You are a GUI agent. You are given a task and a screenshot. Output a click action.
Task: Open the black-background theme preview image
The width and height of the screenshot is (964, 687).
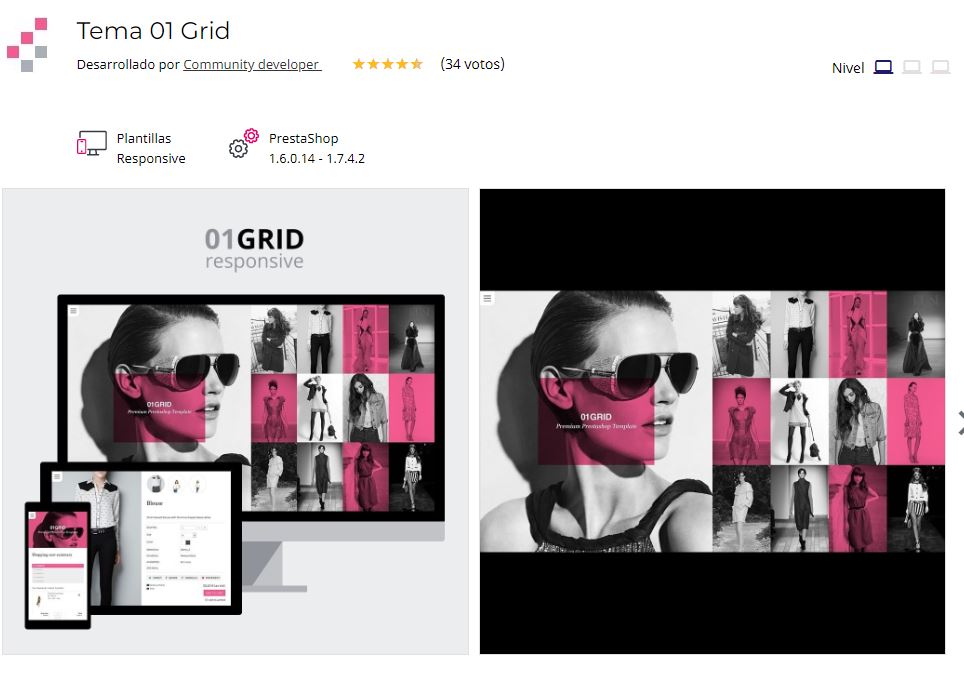pyautogui.click(x=712, y=421)
